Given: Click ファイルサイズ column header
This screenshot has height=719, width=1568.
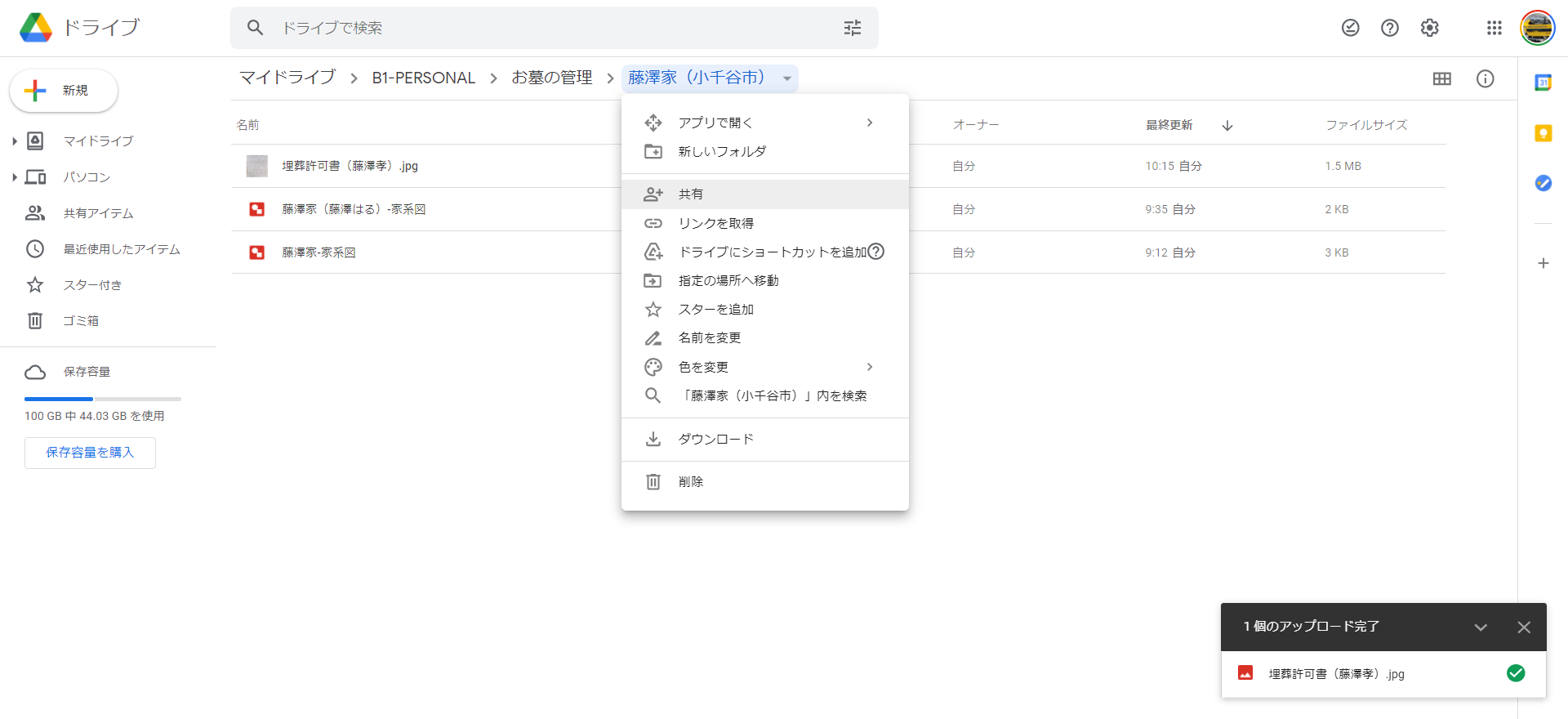Looking at the screenshot, I should 1366,125.
